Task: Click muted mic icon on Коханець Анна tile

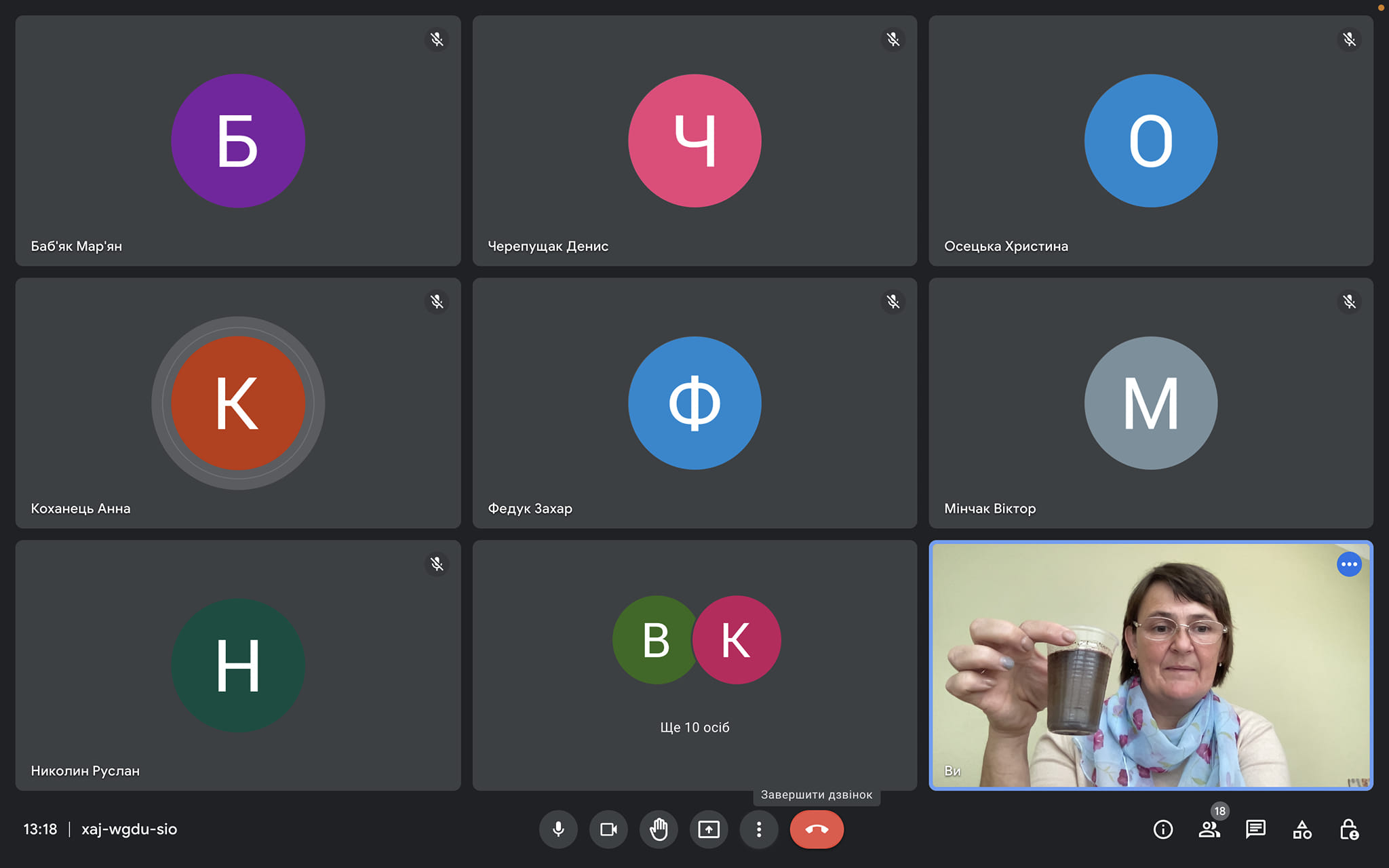Action: pyautogui.click(x=437, y=301)
